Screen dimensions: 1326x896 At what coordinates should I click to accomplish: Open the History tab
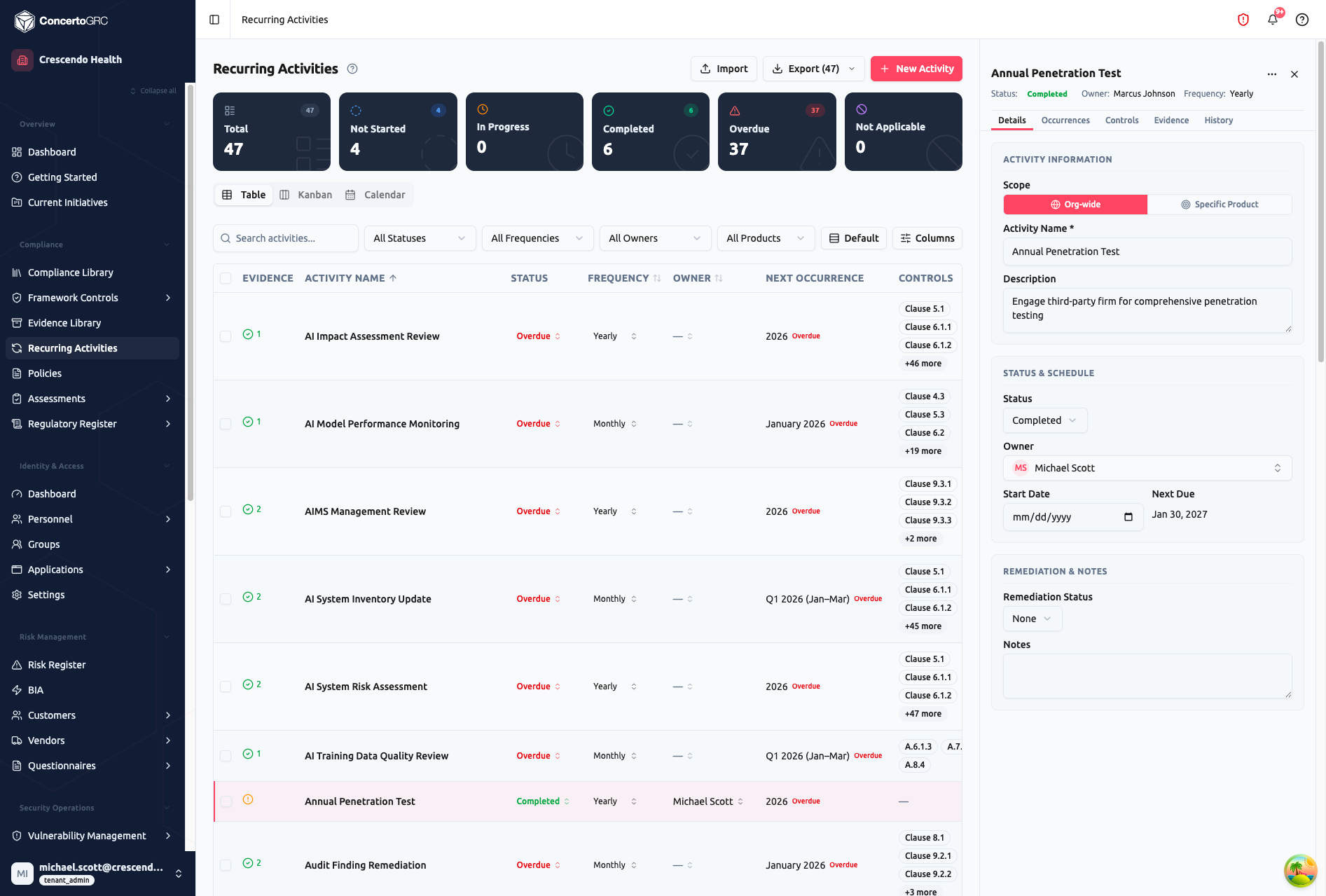[x=1219, y=120]
